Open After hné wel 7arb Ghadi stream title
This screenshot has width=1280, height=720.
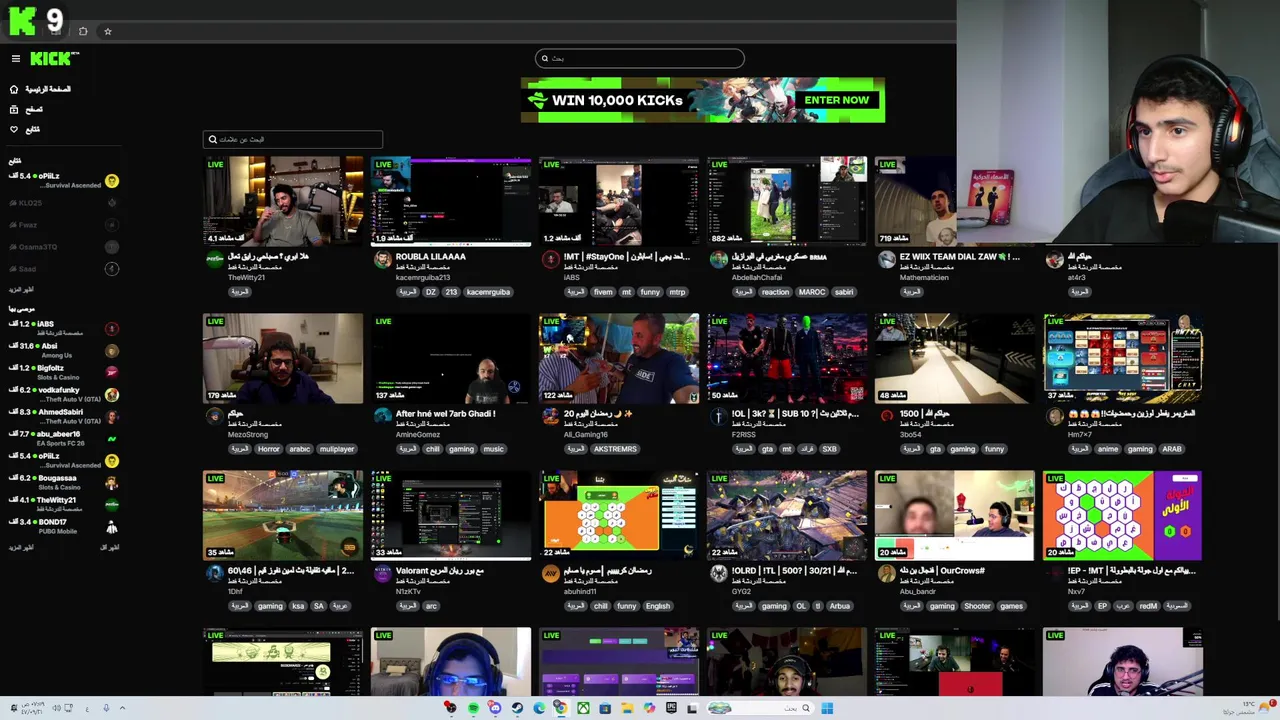(445, 413)
